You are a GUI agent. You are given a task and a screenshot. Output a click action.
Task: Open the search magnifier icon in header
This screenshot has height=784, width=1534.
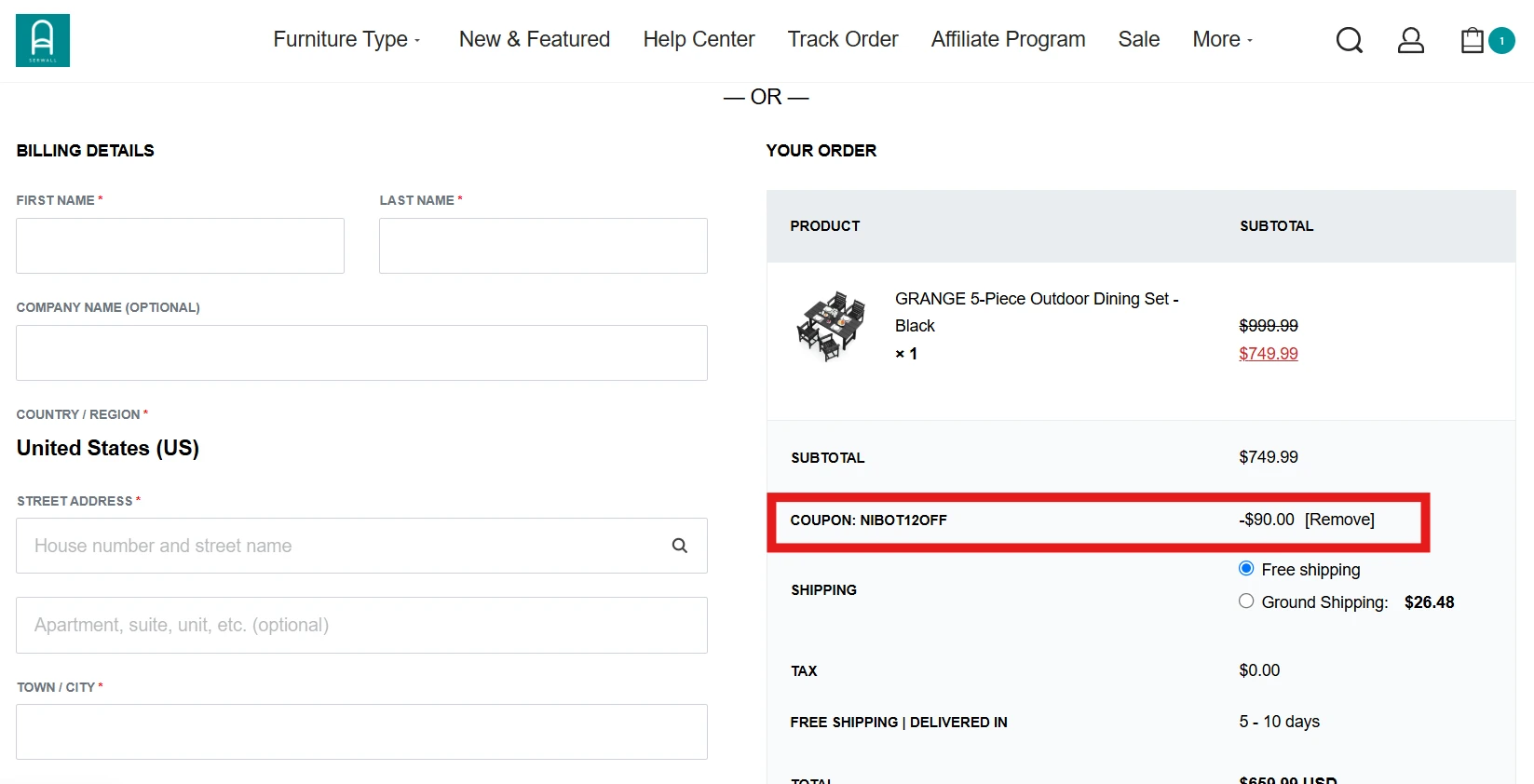click(1349, 40)
